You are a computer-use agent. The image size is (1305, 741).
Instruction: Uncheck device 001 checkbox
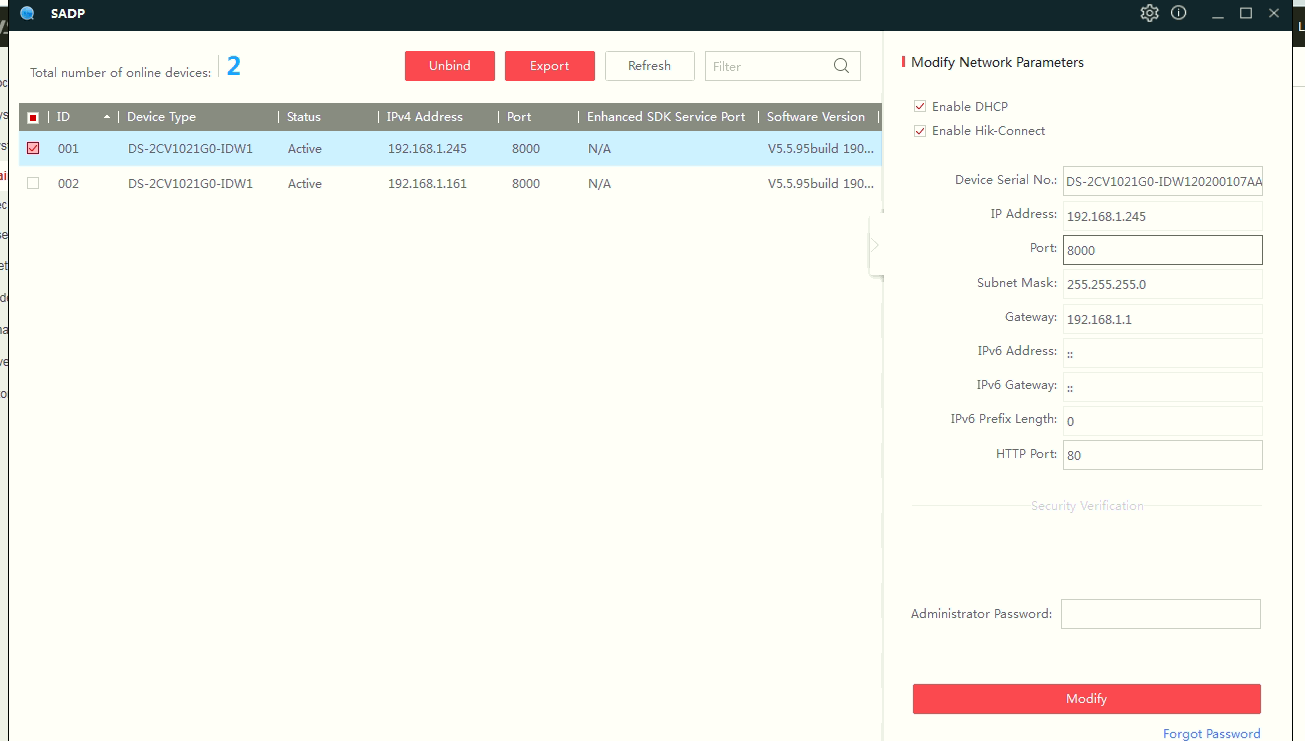[x=33, y=148]
